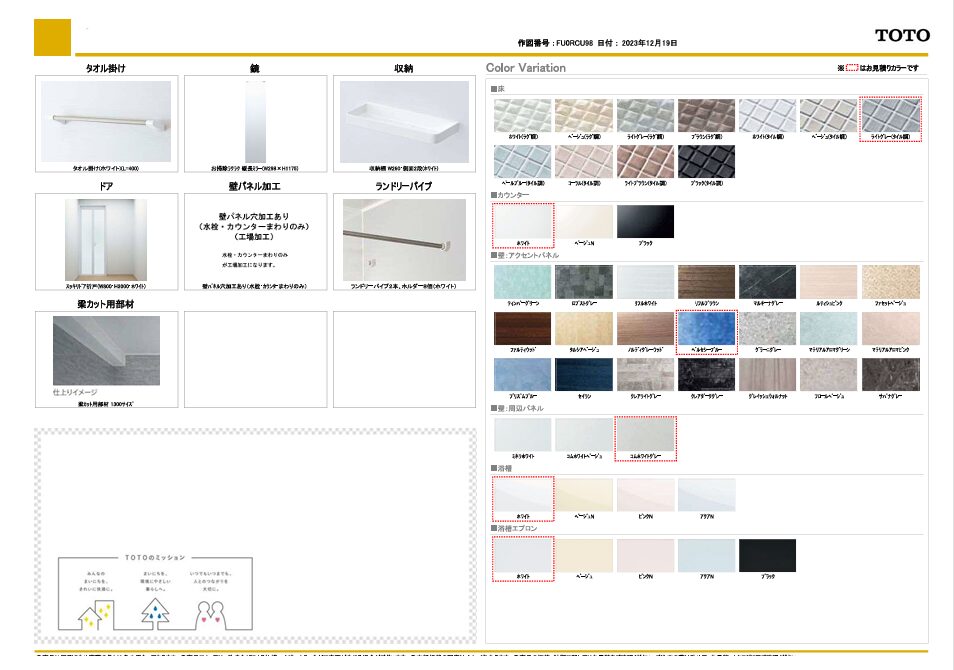Viewport: 954px width, 670px height.
Task: Select the black bathtub apron swatch
Action: (x=767, y=555)
